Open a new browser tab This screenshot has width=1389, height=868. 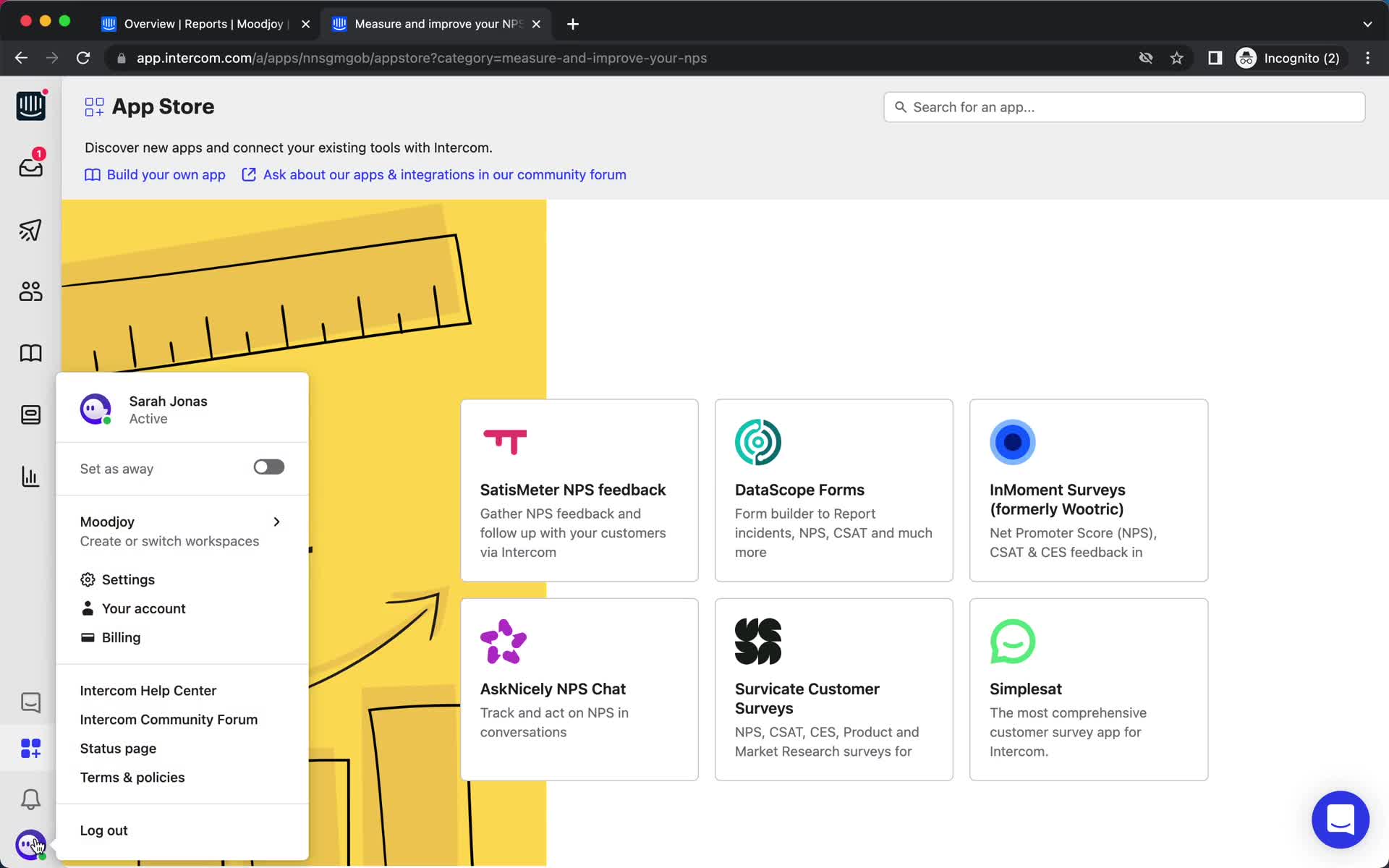click(x=573, y=24)
